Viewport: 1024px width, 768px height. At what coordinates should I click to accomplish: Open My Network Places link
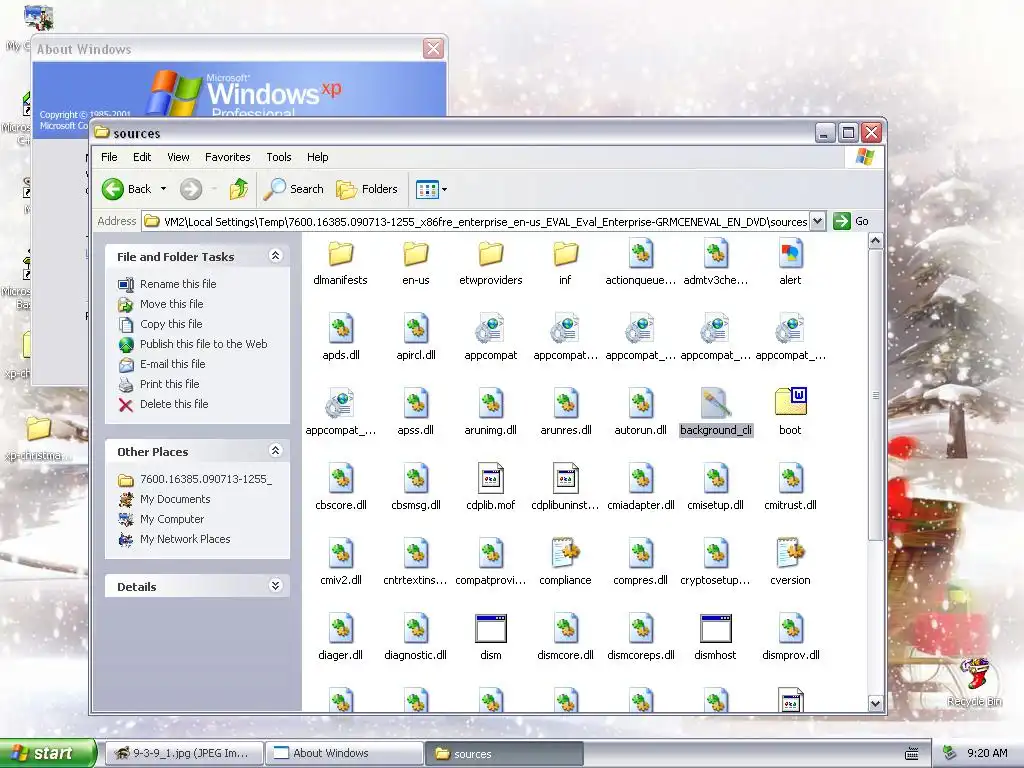pos(185,539)
